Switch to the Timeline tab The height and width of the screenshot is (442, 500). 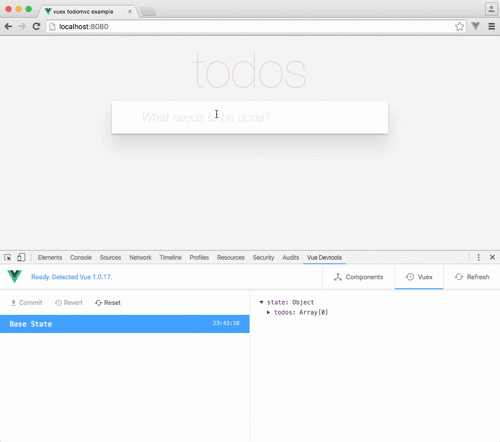(170, 258)
